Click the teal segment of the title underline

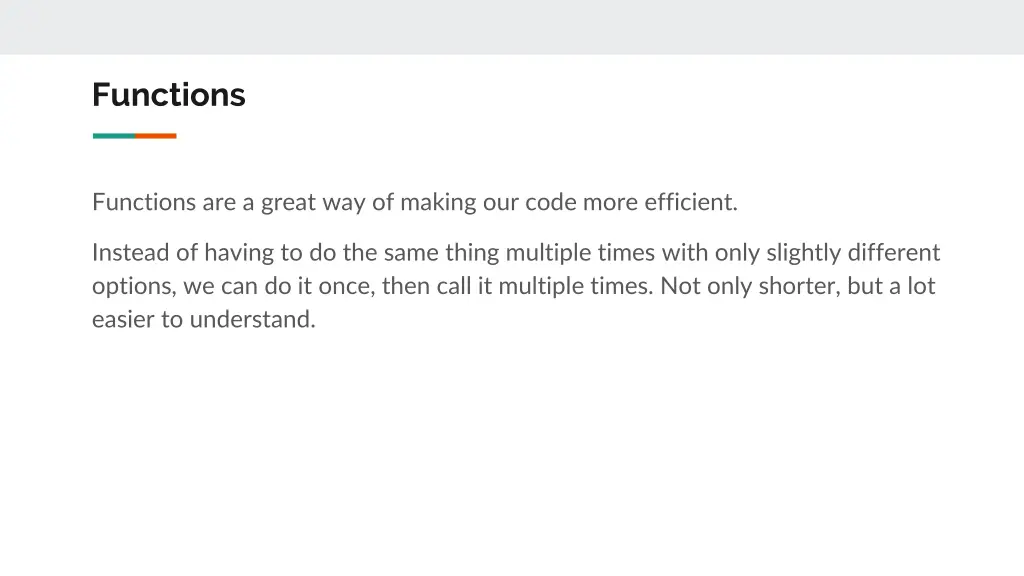[114, 136]
